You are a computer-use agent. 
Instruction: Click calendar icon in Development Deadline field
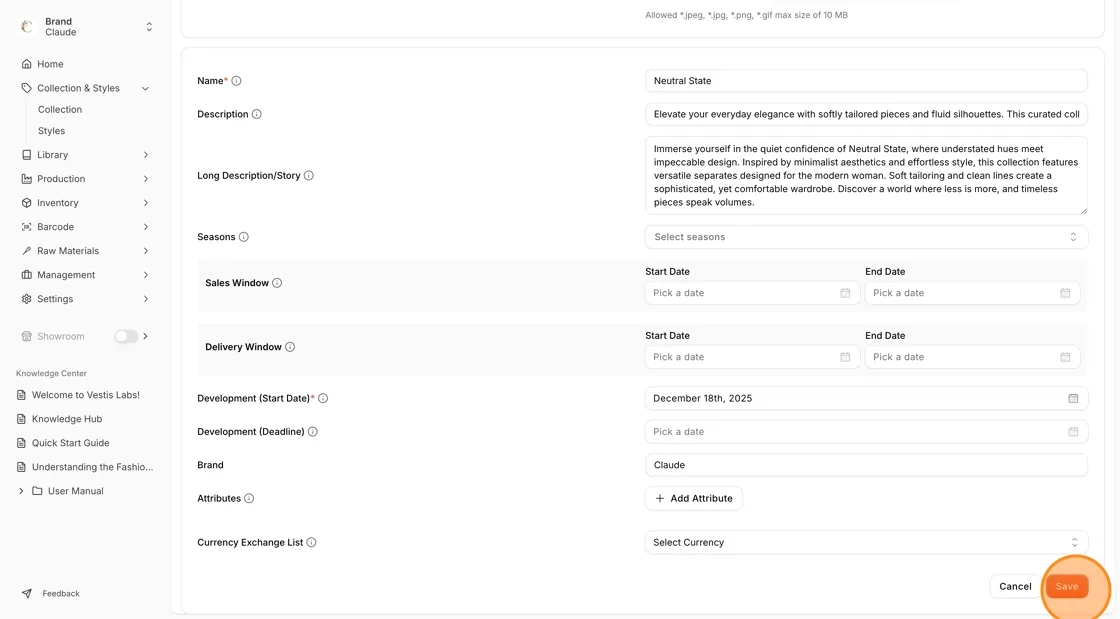(1073, 432)
